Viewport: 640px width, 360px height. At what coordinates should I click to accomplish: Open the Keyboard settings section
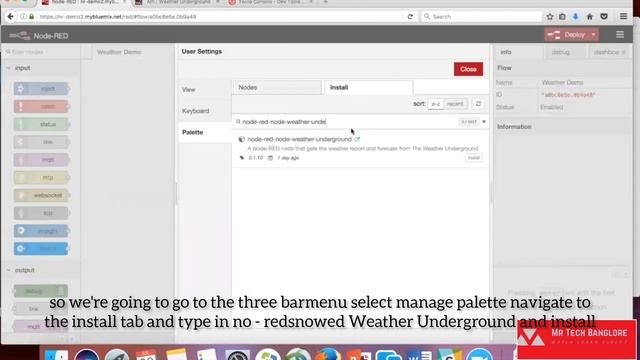pyautogui.click(x=204, y=111)
